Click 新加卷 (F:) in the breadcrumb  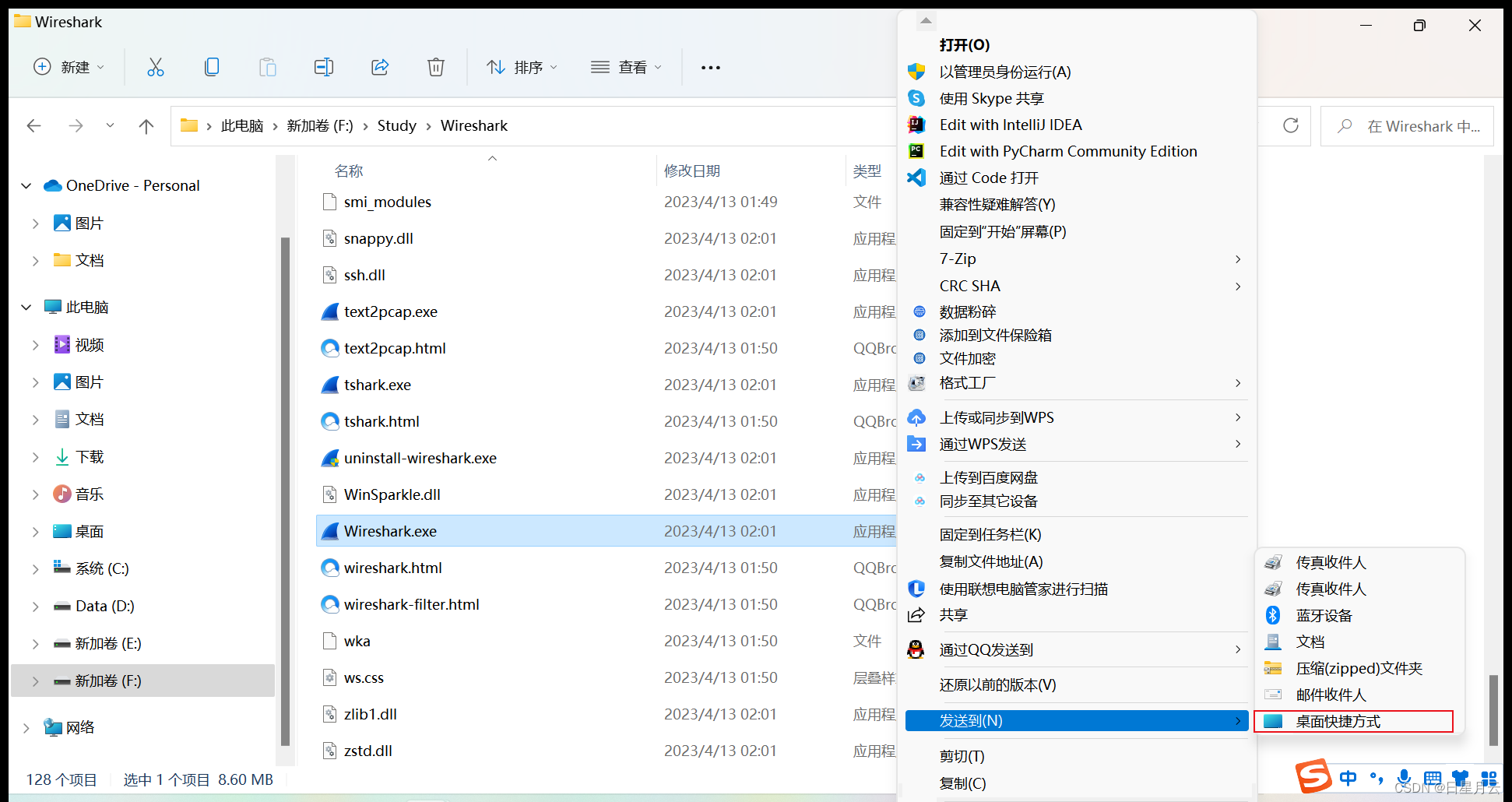319,125
